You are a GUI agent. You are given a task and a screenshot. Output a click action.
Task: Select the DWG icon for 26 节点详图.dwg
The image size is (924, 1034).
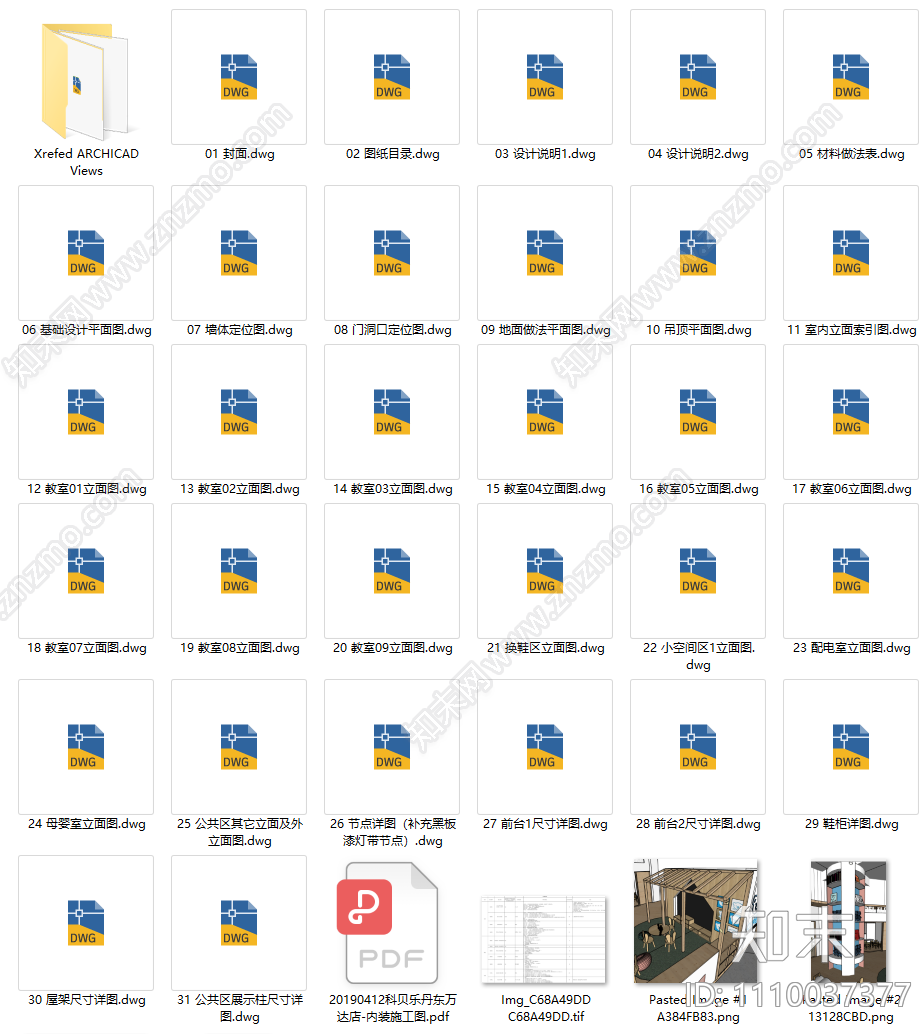[x=392, y=747]
